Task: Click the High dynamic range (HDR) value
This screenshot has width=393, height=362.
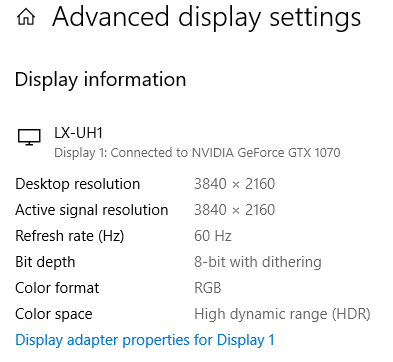Action: (282, 314)
